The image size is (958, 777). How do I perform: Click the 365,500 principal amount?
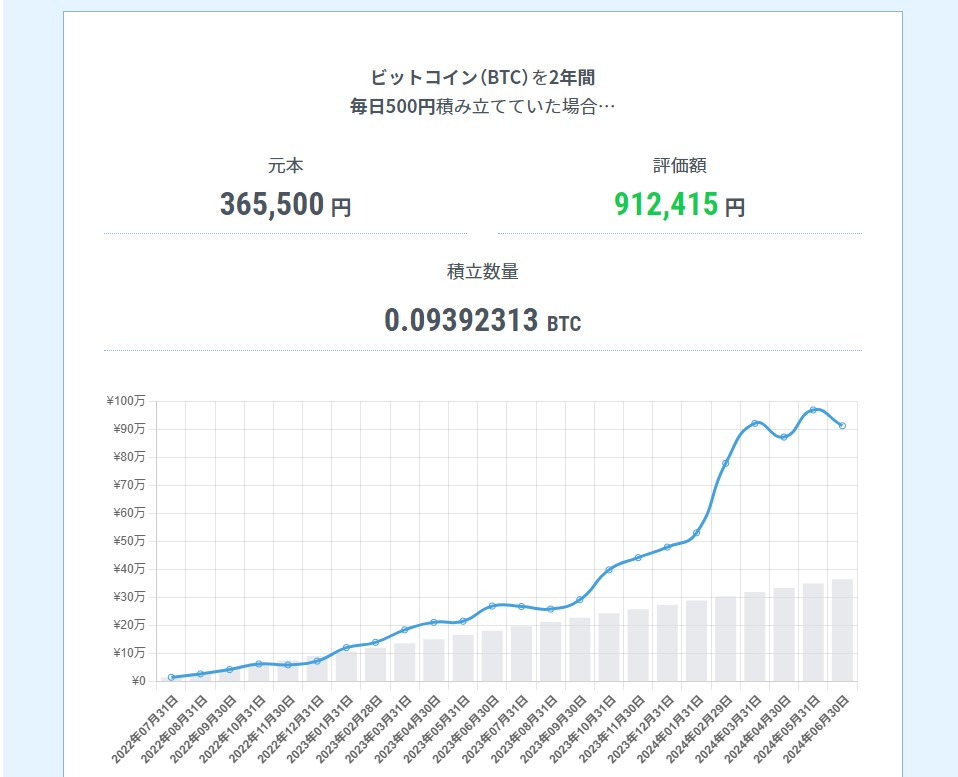[x=272, y=205]
